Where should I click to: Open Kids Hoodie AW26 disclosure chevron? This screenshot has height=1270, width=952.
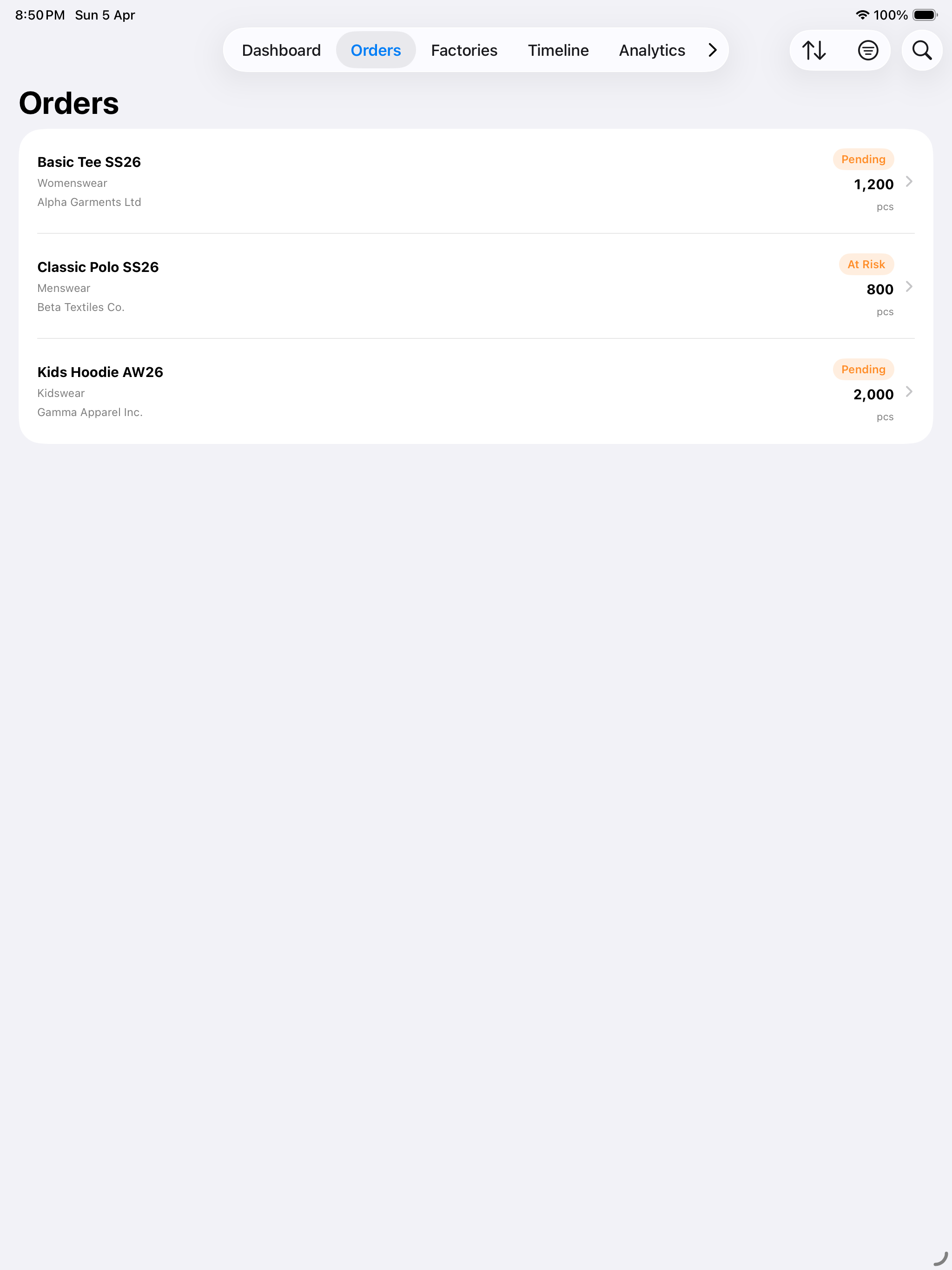(909, 391)
